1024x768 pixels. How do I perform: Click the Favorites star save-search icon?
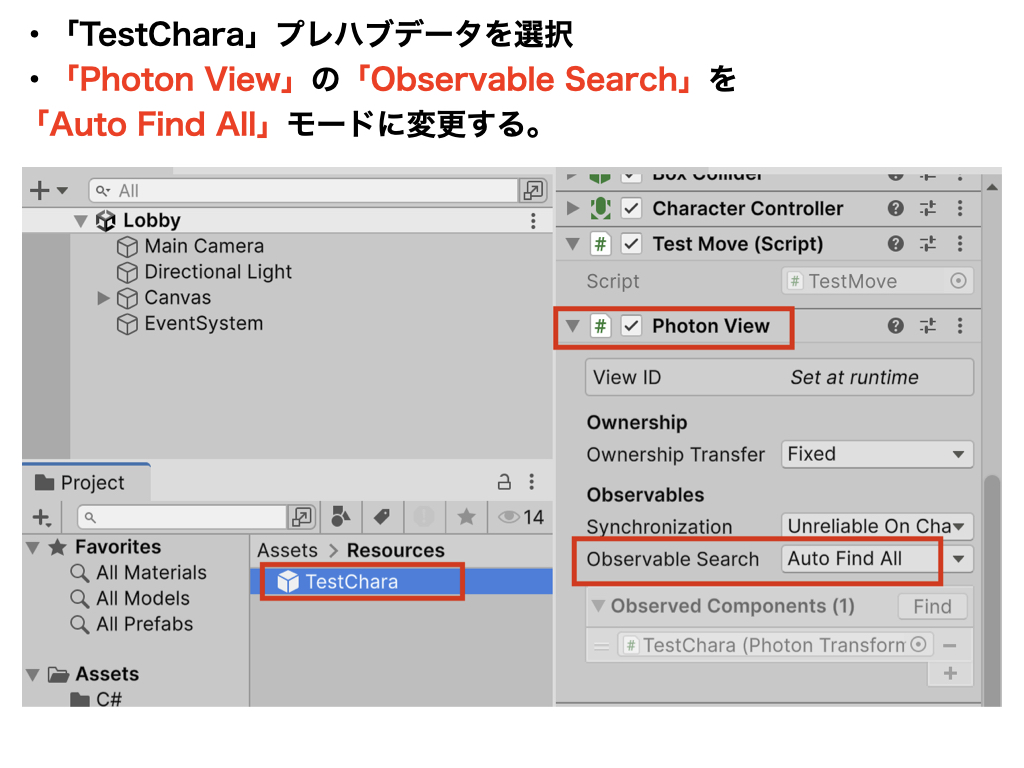(466, 517)
